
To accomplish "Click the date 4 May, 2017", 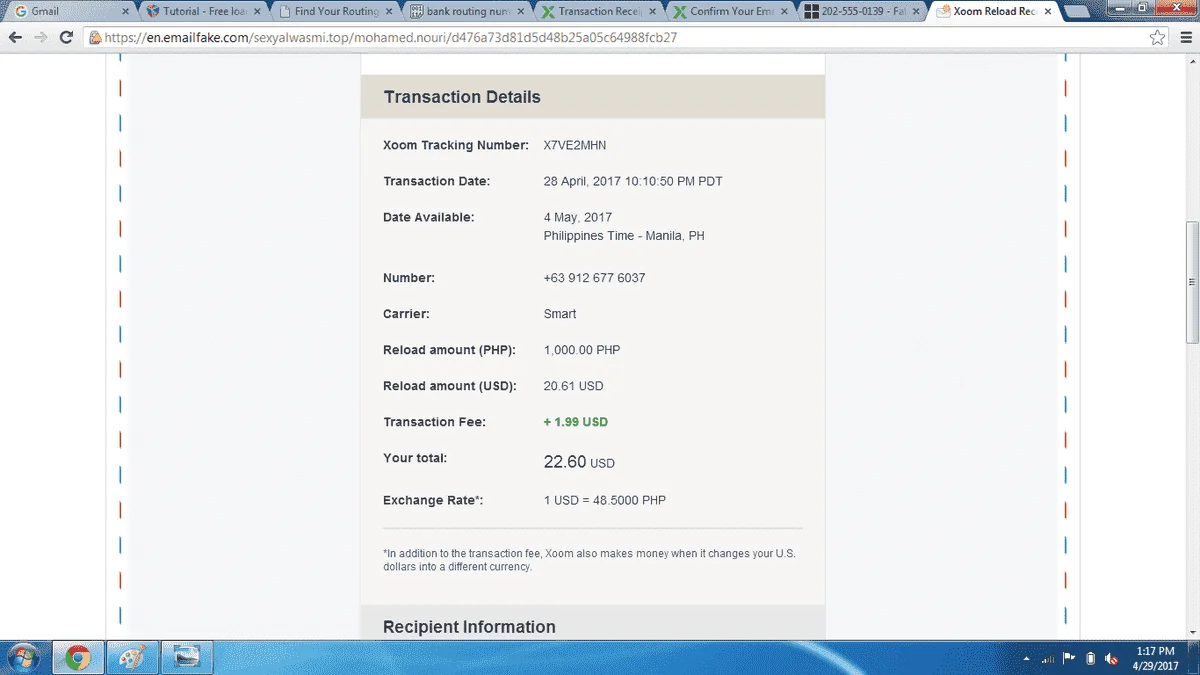I will [x=577, y=217].
